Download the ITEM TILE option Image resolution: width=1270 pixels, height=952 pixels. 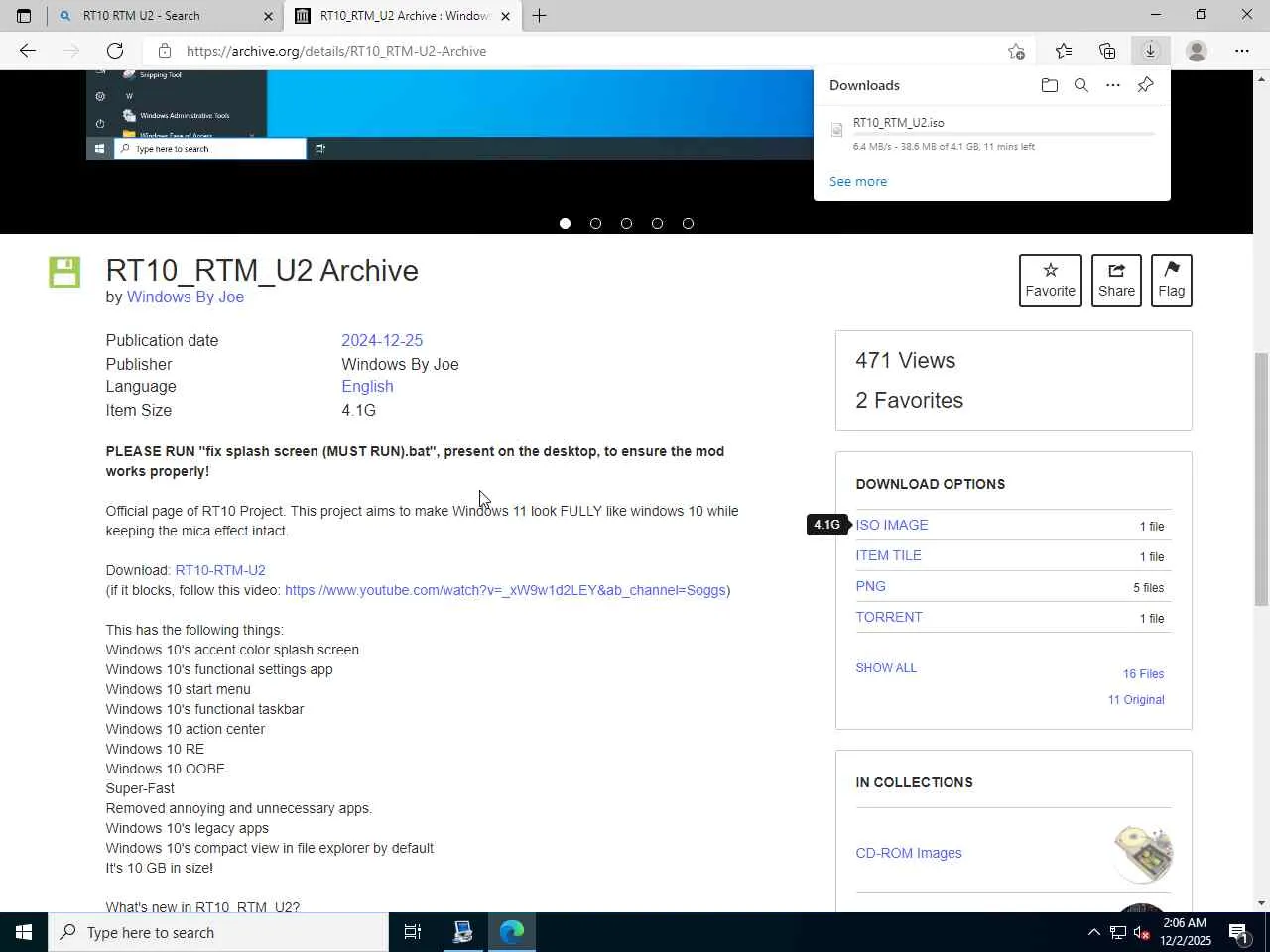pyautogui.click(x=889, y=555)
